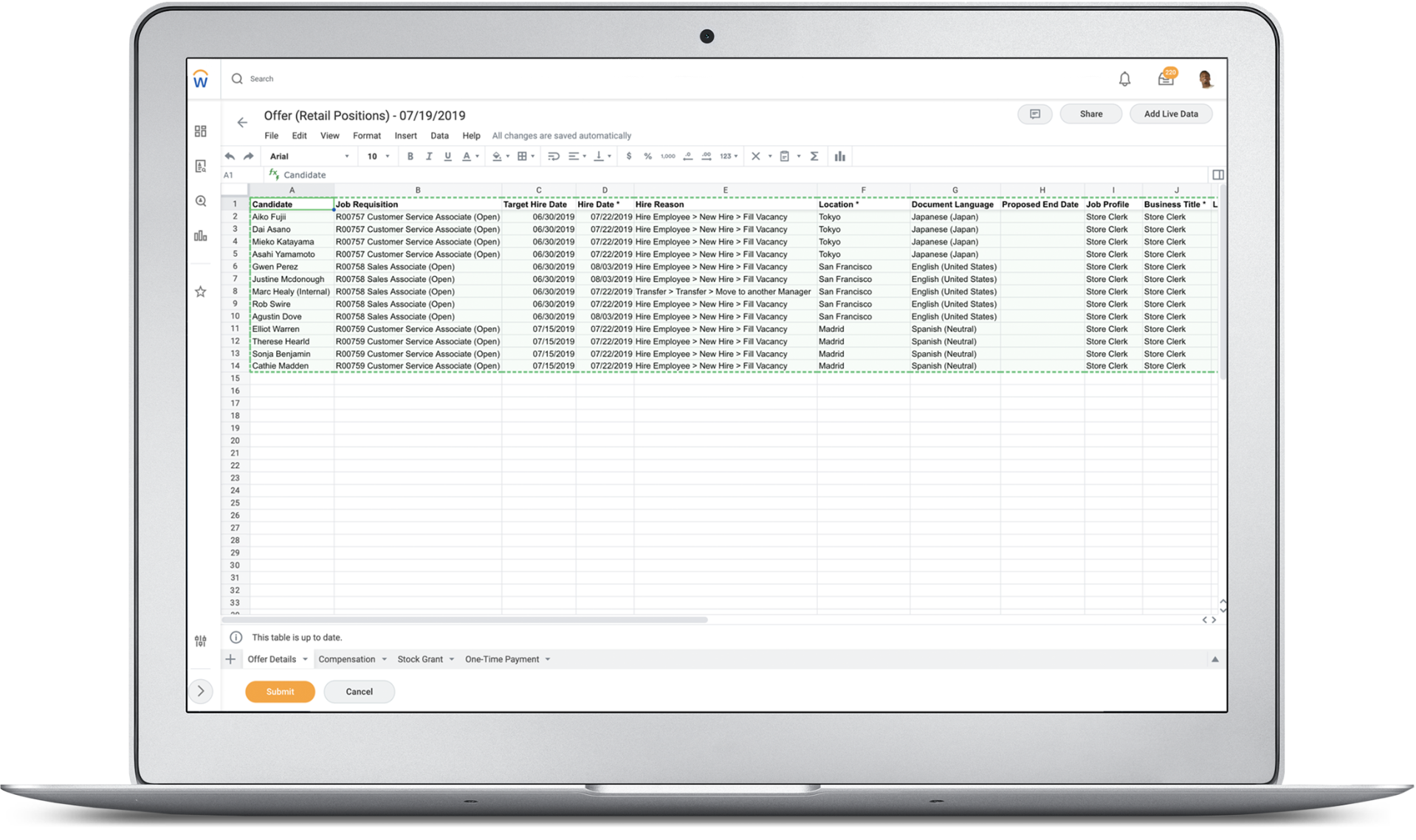Insert a chart from the toolbar

tap(841, 156)
